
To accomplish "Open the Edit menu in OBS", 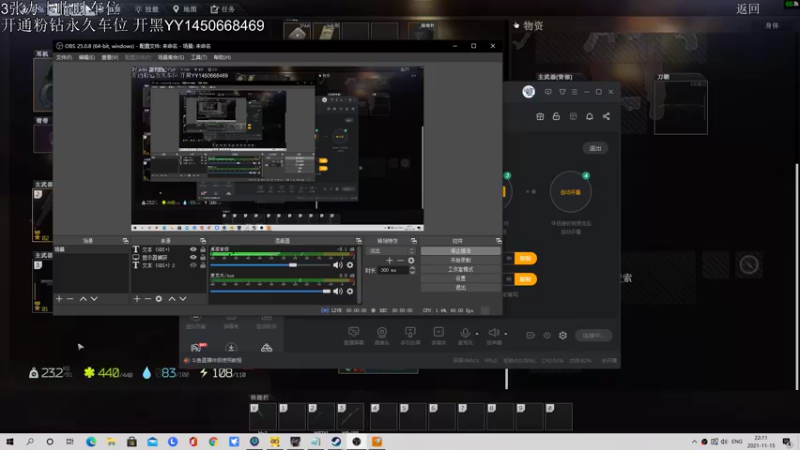I will point(87,58).
